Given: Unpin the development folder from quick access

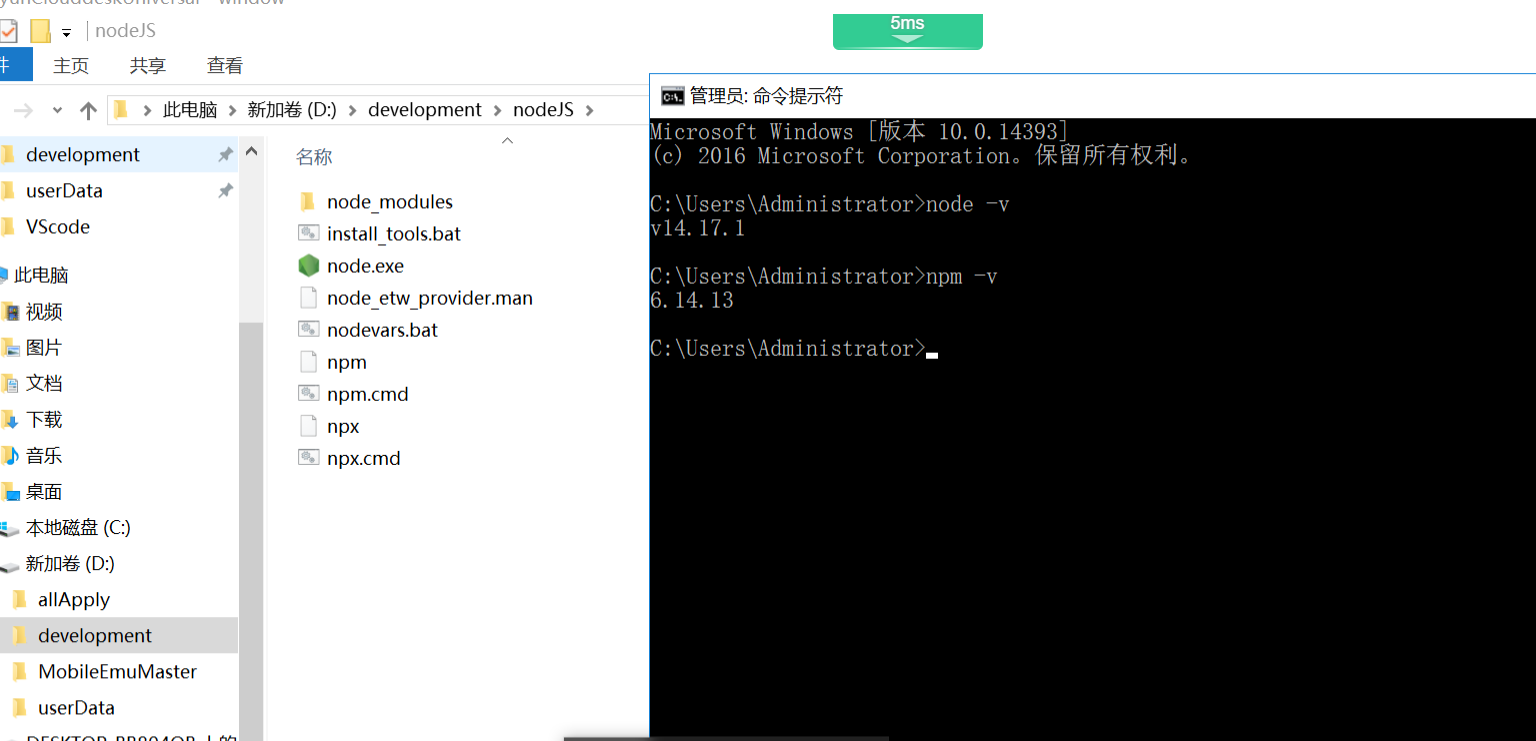Looking at the screenshot, I should pyautogui.click(x=227, y=154).
